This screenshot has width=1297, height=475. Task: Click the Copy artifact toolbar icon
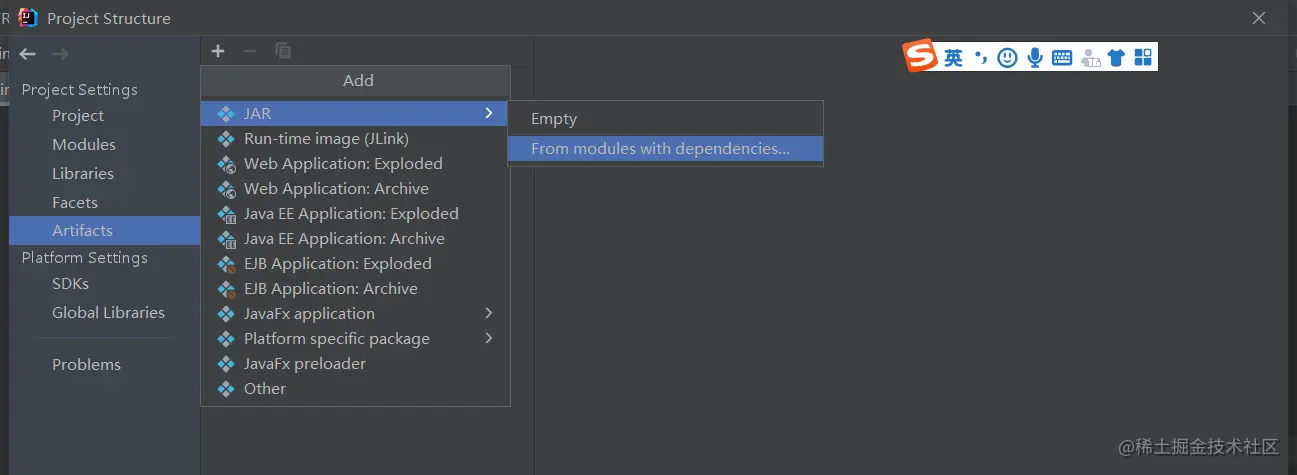(x=283, y=51)
